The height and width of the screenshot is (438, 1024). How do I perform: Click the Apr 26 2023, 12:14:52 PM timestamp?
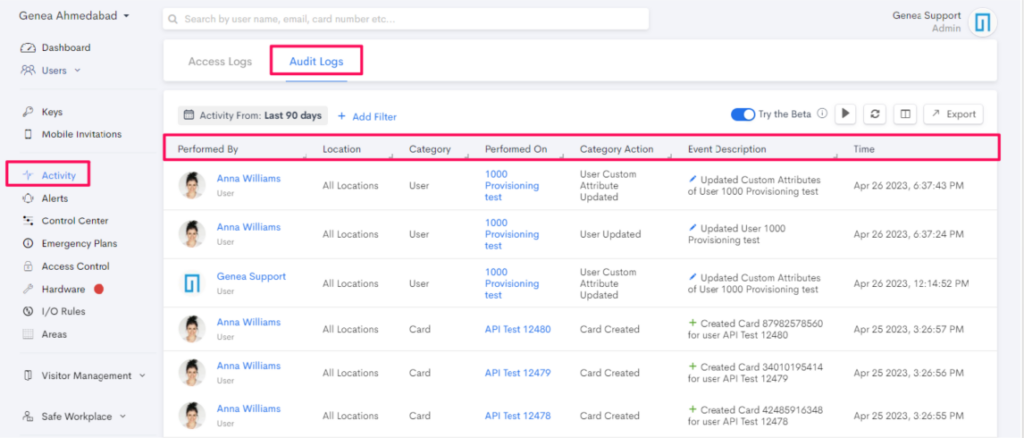coord(911,283)
